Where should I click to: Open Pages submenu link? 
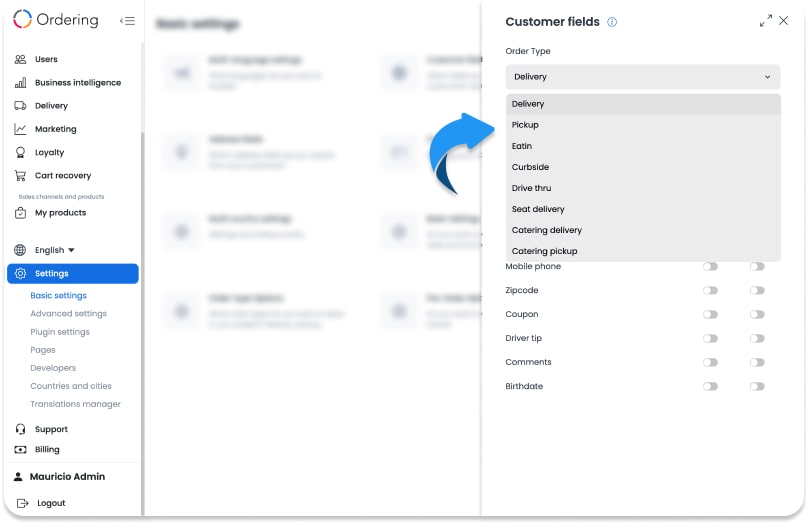43,350
